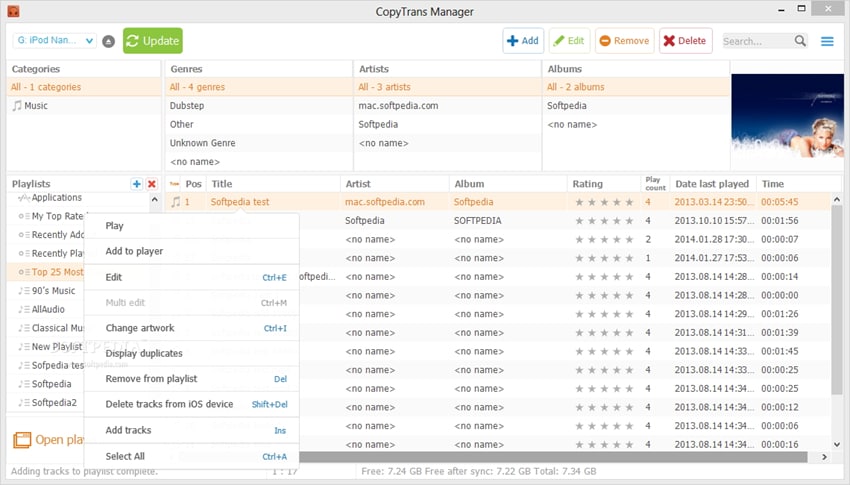Add a new playlist with plus icon
Image resolution: width=850 pixels, height=485 pixels.
coord(137,184)
